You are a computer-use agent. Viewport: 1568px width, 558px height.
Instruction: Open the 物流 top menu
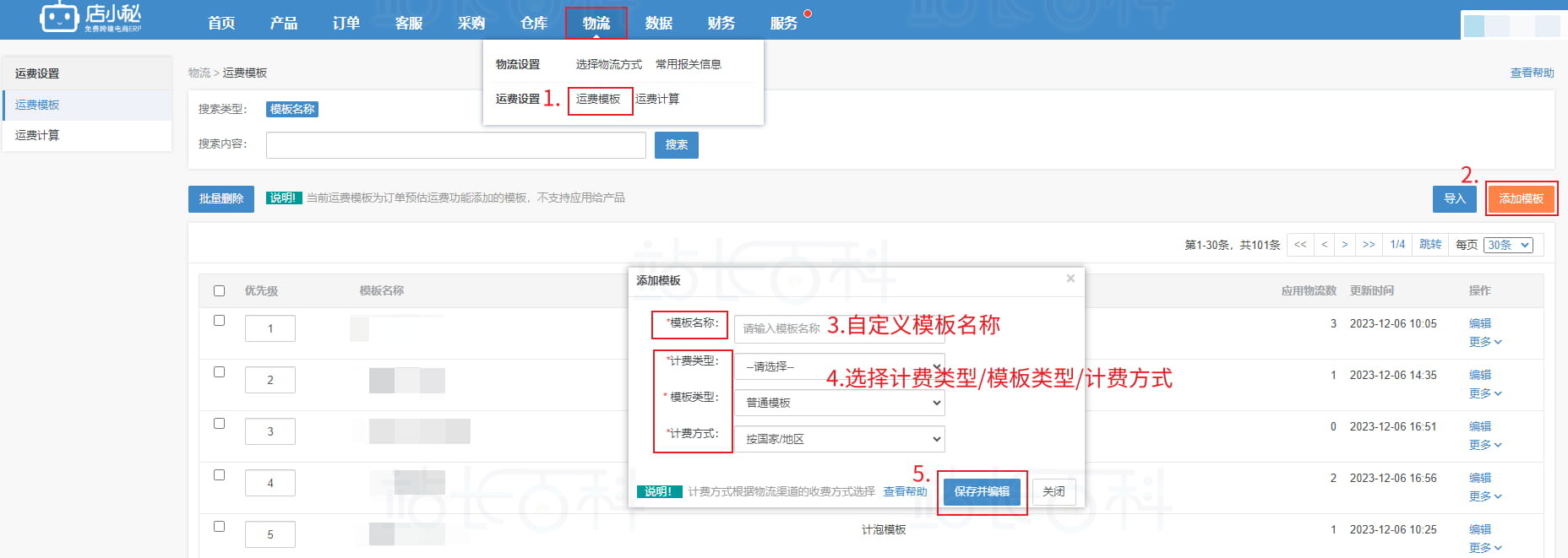pyautogui.click(x=596, y=23)
